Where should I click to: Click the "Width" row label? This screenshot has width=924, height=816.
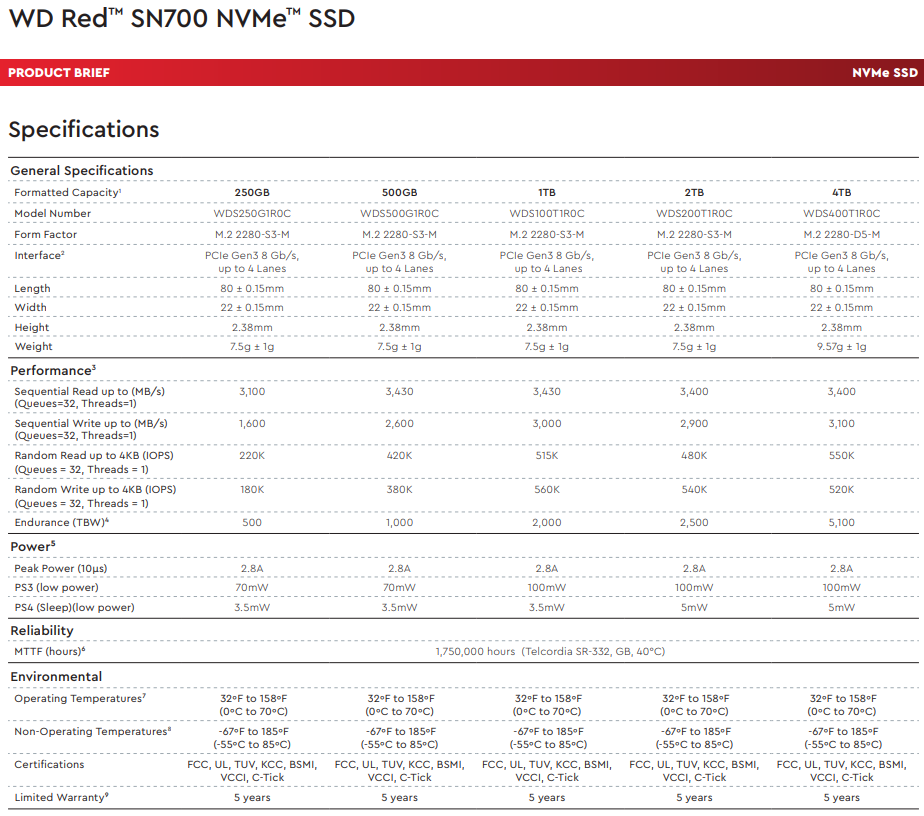[30, 307]
